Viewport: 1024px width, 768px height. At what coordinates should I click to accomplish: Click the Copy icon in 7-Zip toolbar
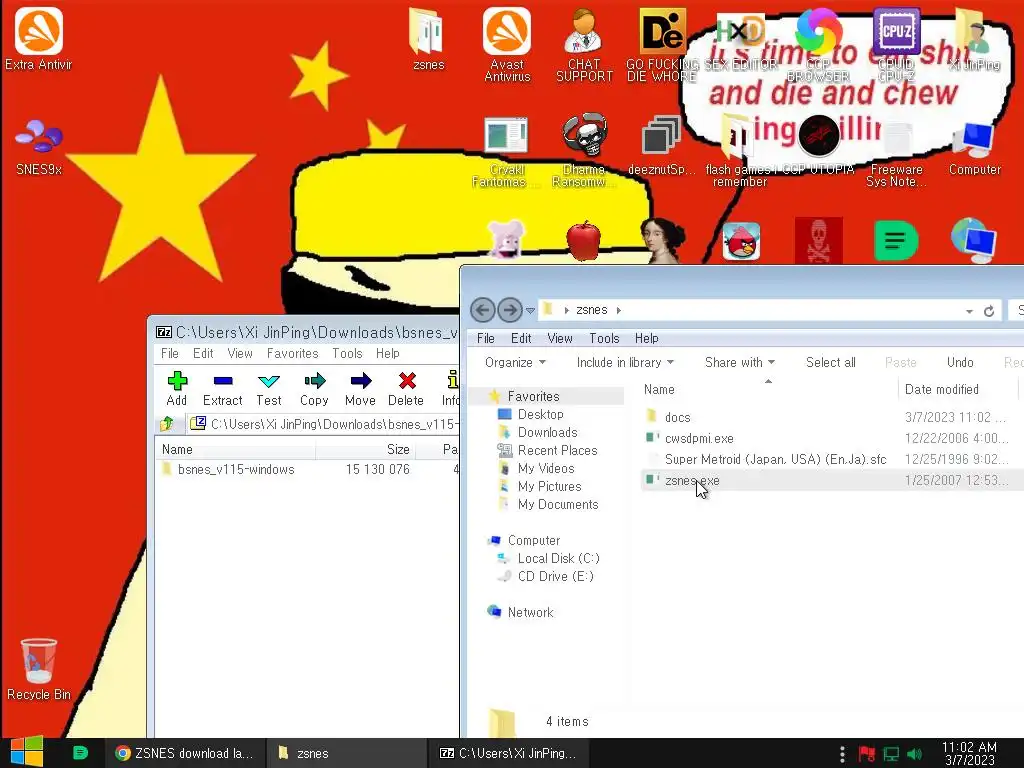(314, 389)
